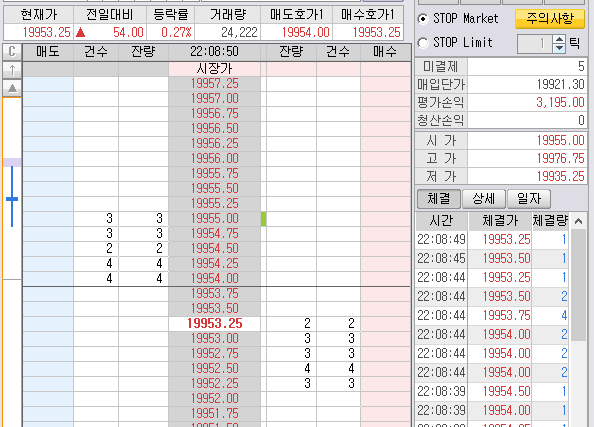Screen dimensions: 594x427
Task: Click price 19953.50 in order ladder
Action: (x=214, y=309)
